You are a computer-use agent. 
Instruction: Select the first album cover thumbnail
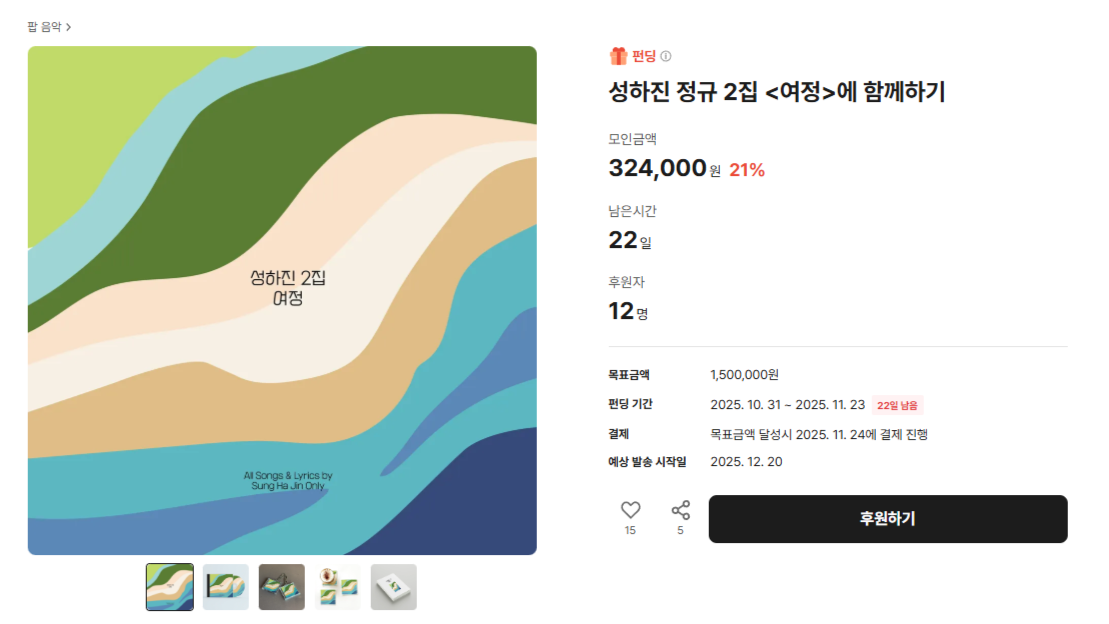tap(170, 587)
